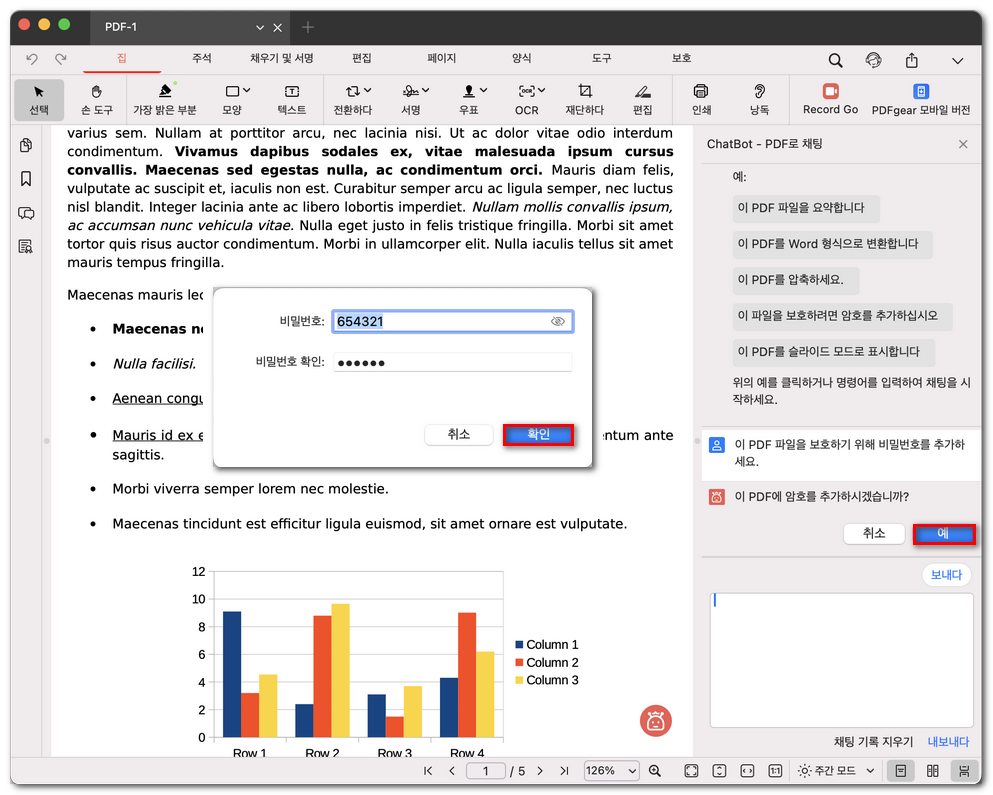
Task: Open the 126% zoom level dropdown
Action: (610, 770)
